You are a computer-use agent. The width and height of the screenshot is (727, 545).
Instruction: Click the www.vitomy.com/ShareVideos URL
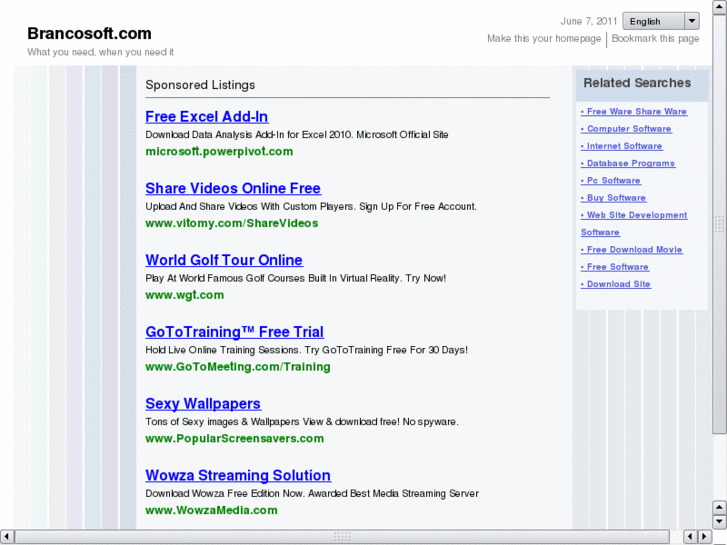[232, 223]
